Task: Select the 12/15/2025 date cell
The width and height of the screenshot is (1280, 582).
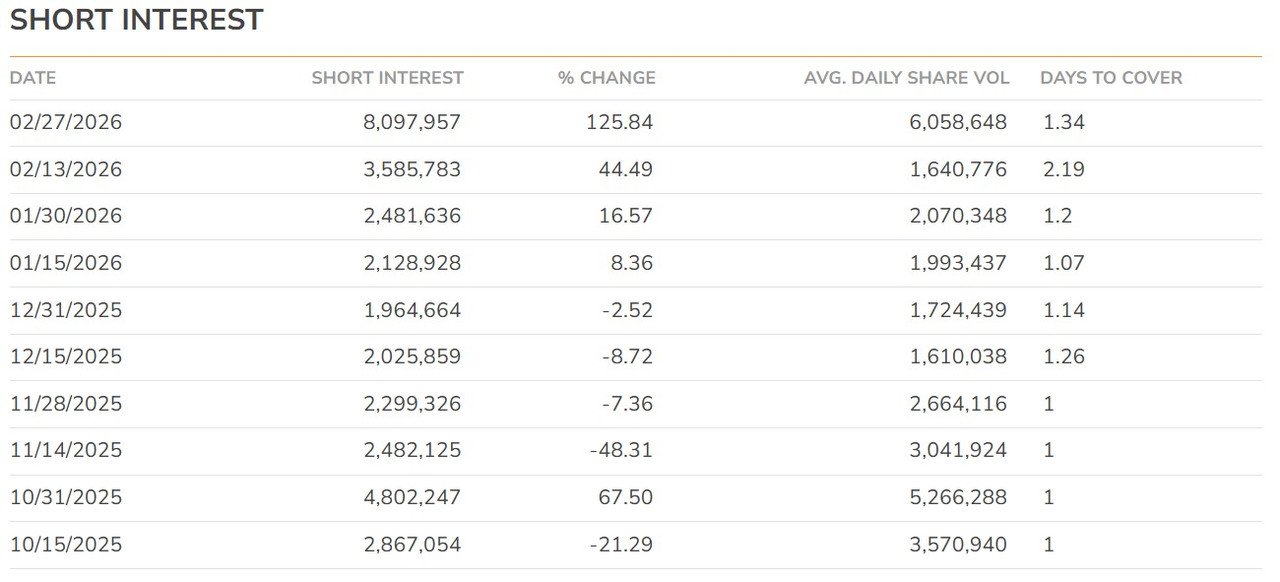Action: [x=66, y=357]
